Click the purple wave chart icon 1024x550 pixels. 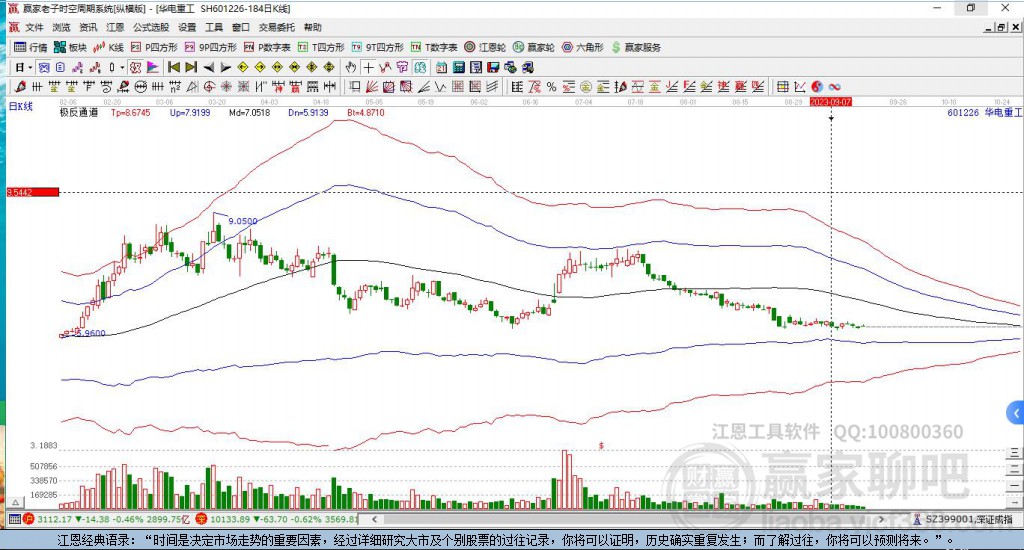78,67
